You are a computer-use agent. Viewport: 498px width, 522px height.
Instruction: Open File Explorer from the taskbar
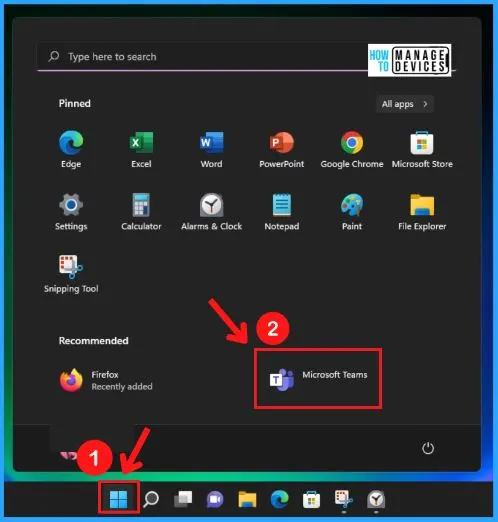click(247, 499)
